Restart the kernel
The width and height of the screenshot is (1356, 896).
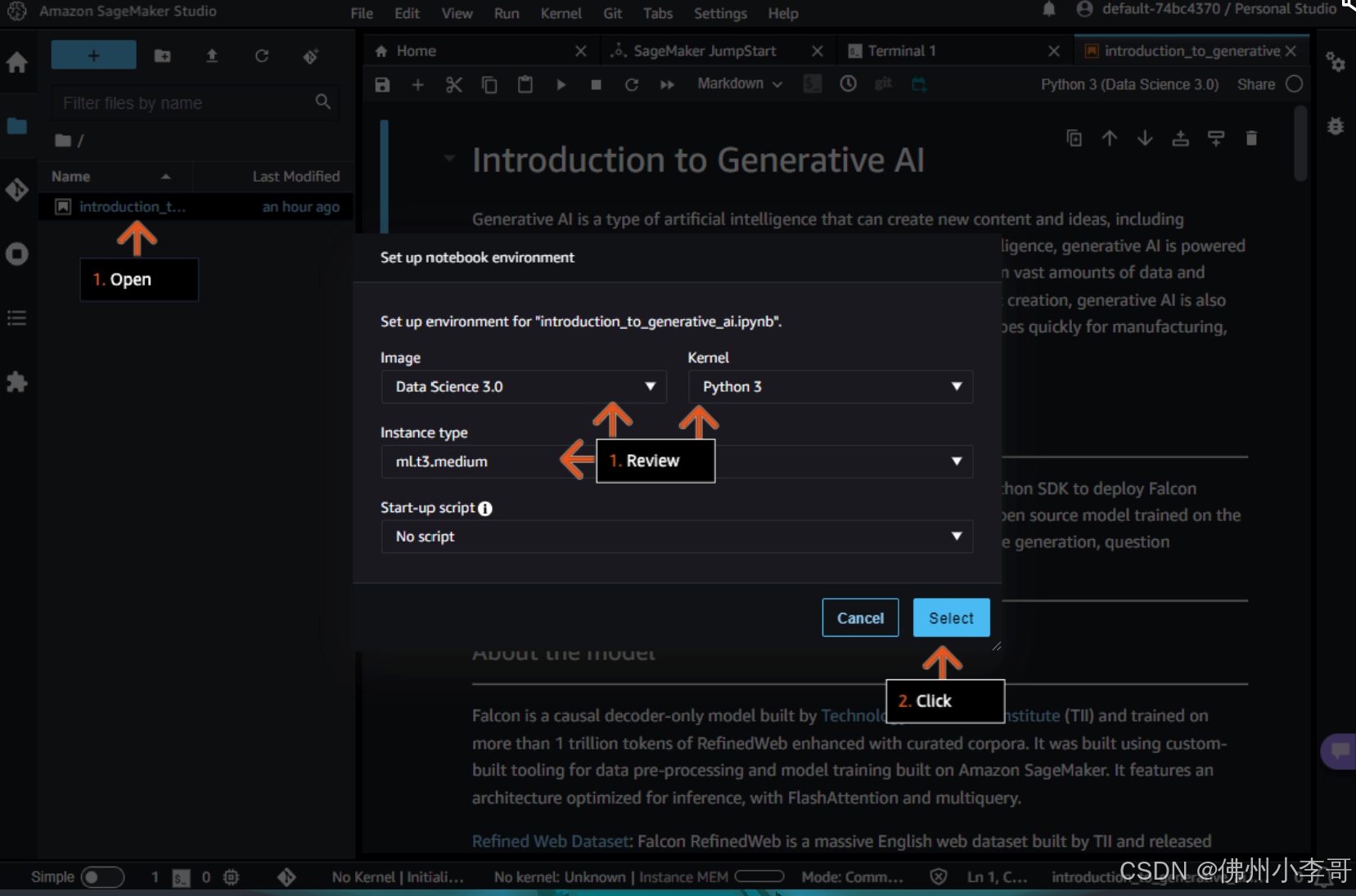click(x=632, y=84)
